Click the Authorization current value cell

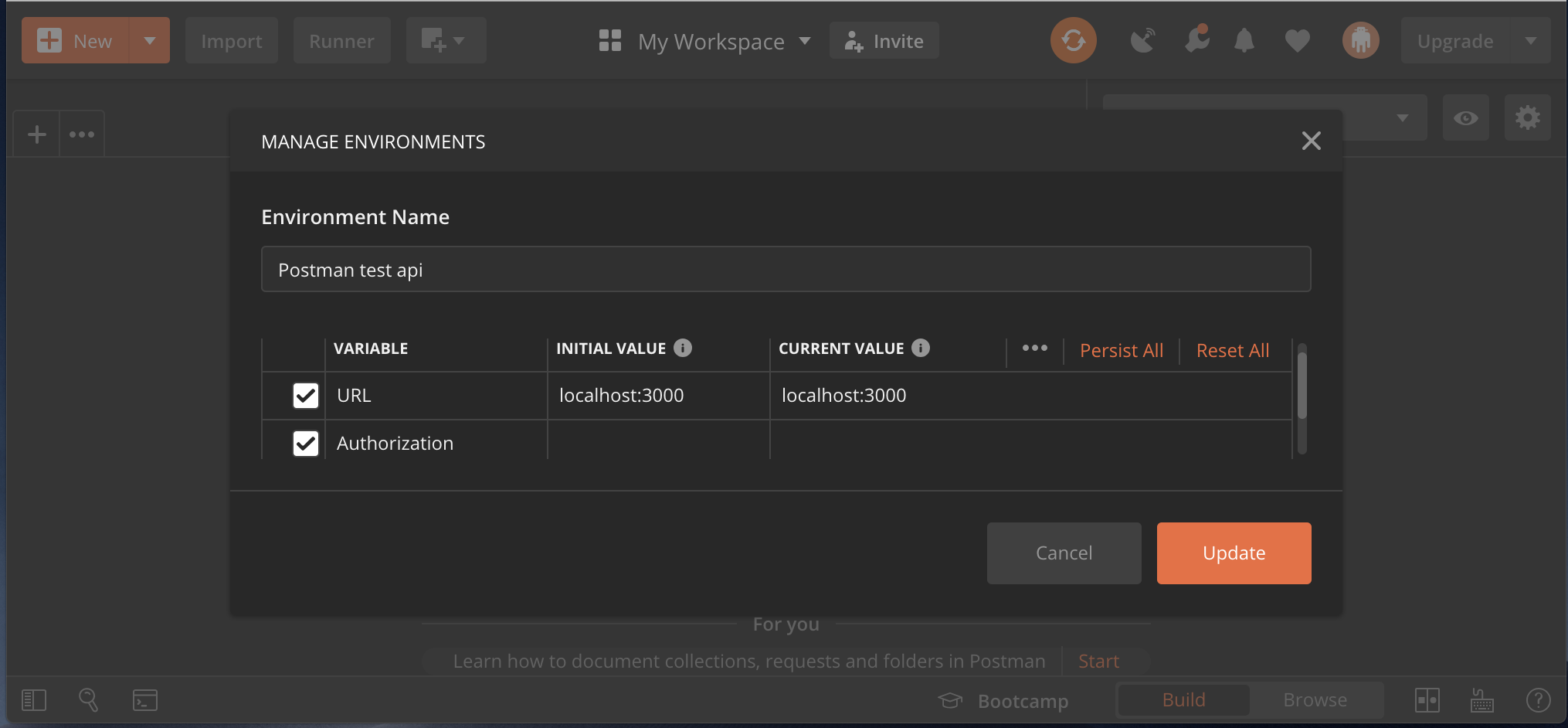(x=1031, y=441)
